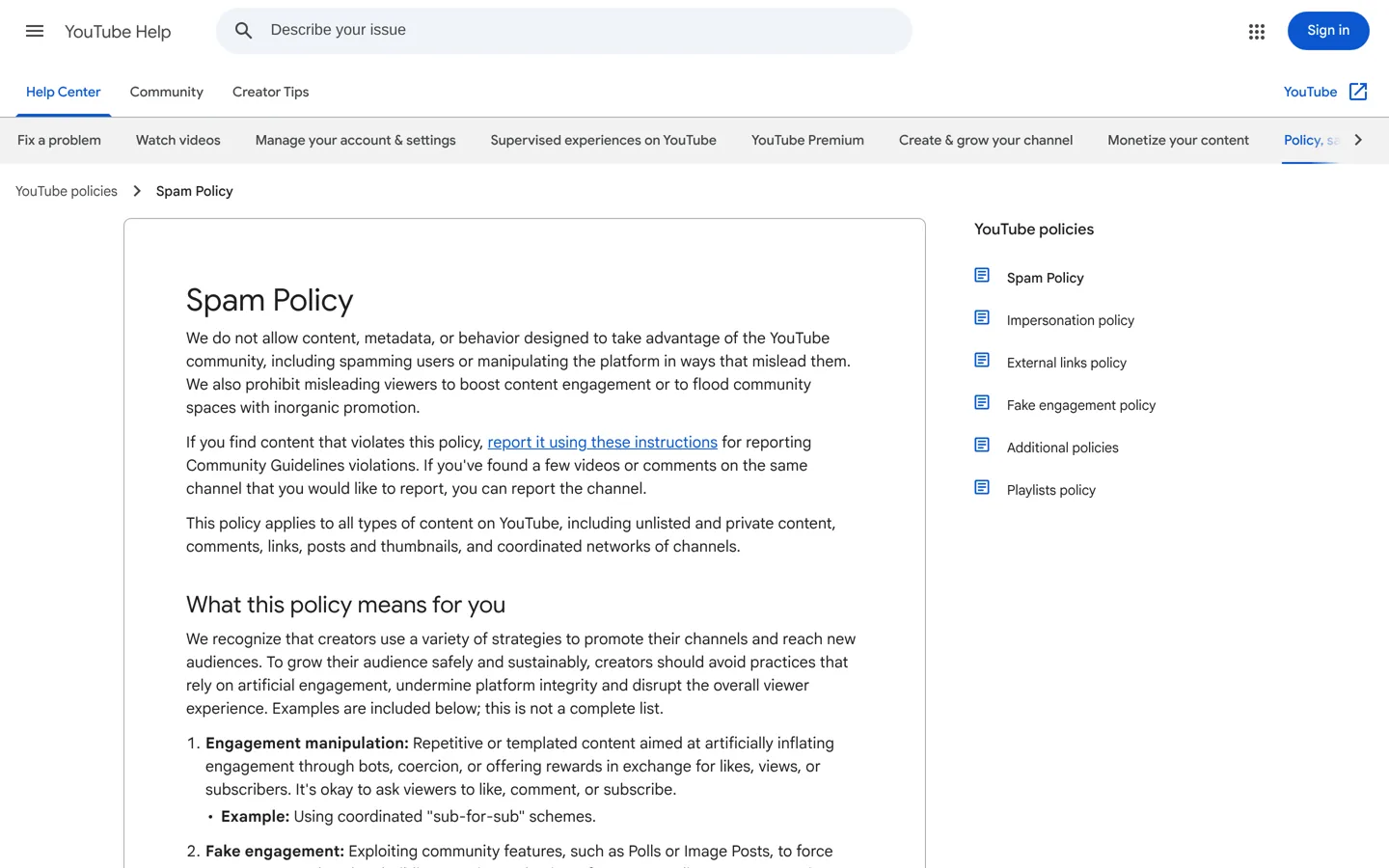Click the 'What this policy means for you' heading
1389x868 pixels.
345,605
